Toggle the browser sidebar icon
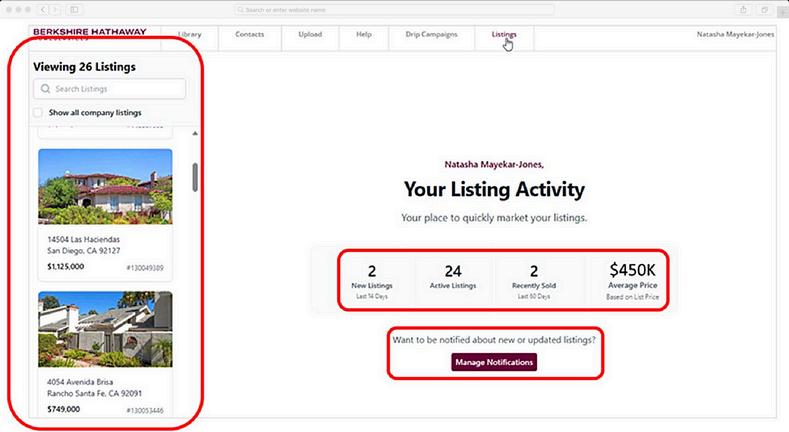Image resolution: width=789 pixels, height=432 pixels. point(74,10)
